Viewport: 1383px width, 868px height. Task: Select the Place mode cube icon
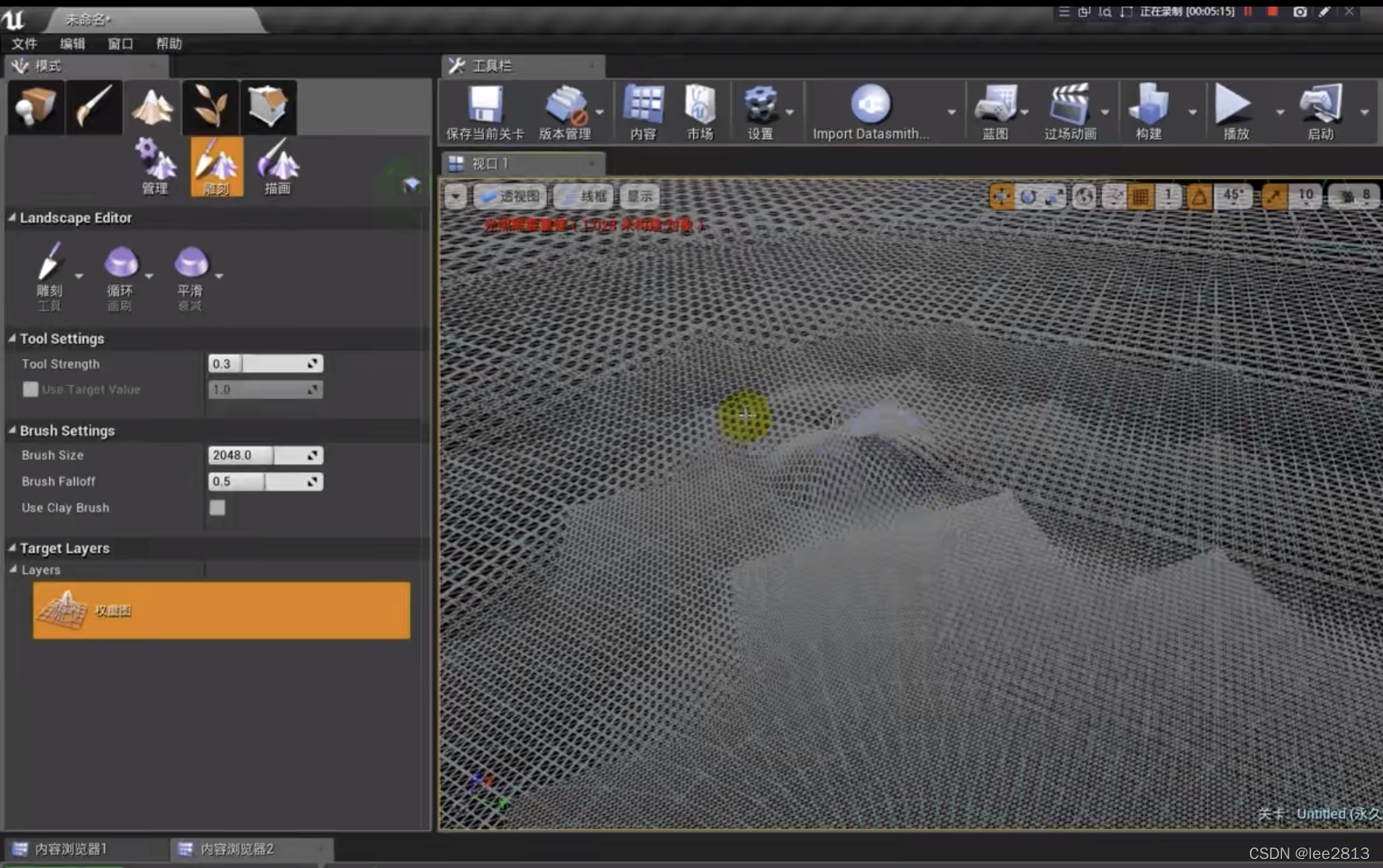[x=34, y=108]
